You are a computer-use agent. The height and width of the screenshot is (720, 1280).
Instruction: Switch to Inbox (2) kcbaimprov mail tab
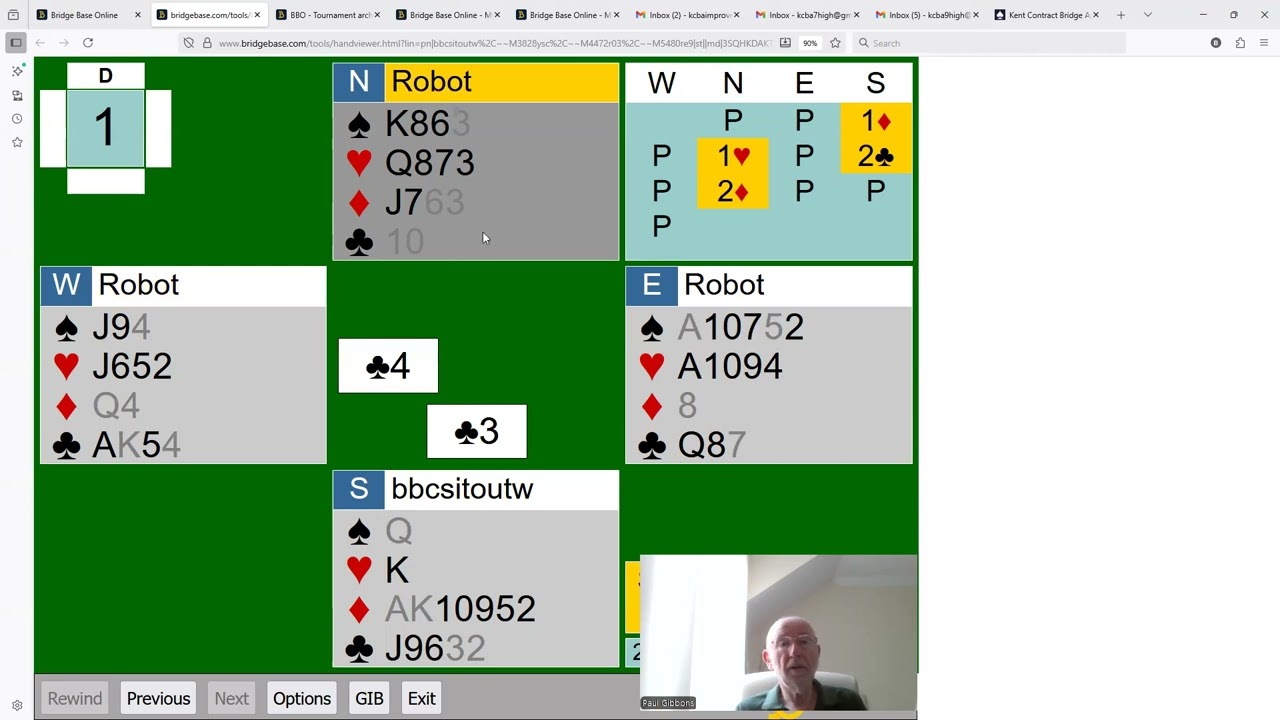click(x=687, y=15)
